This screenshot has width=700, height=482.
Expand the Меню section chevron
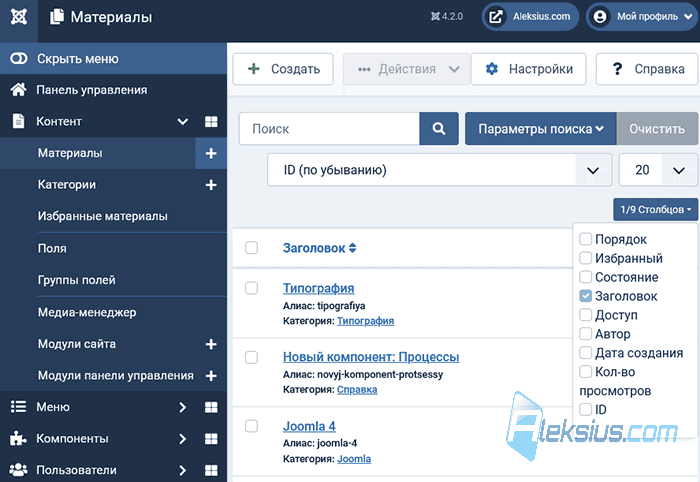pos(183,407)
